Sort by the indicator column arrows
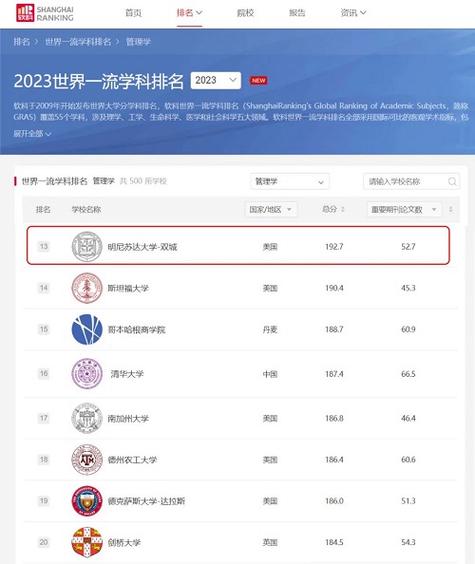 tap(451, 209)
